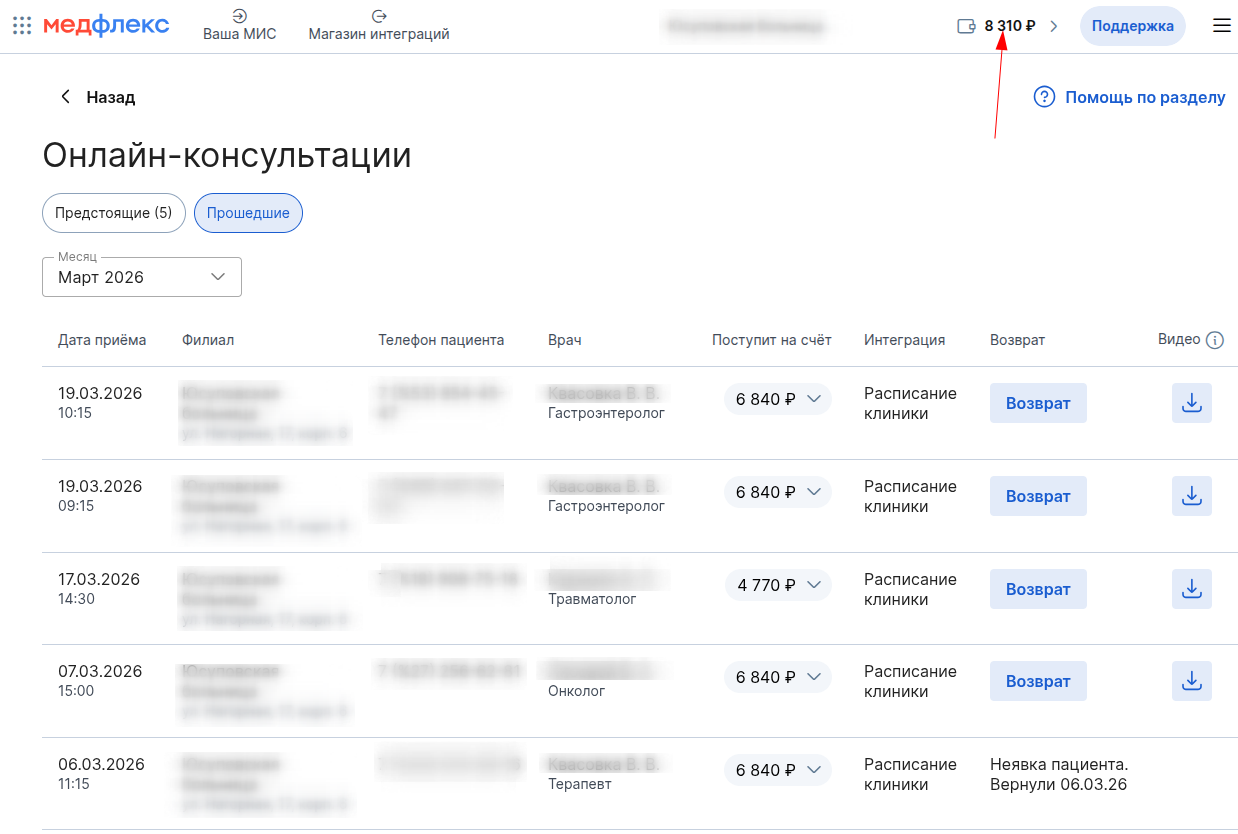Open Ваша МИС in top navigation

(x=239, y=26)
